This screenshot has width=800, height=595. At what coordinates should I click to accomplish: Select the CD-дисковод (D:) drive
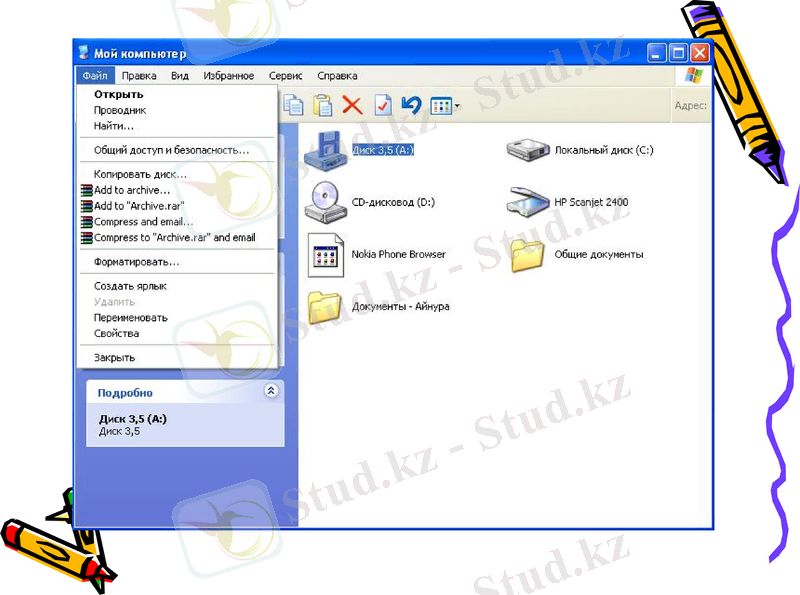pos(326,202)
